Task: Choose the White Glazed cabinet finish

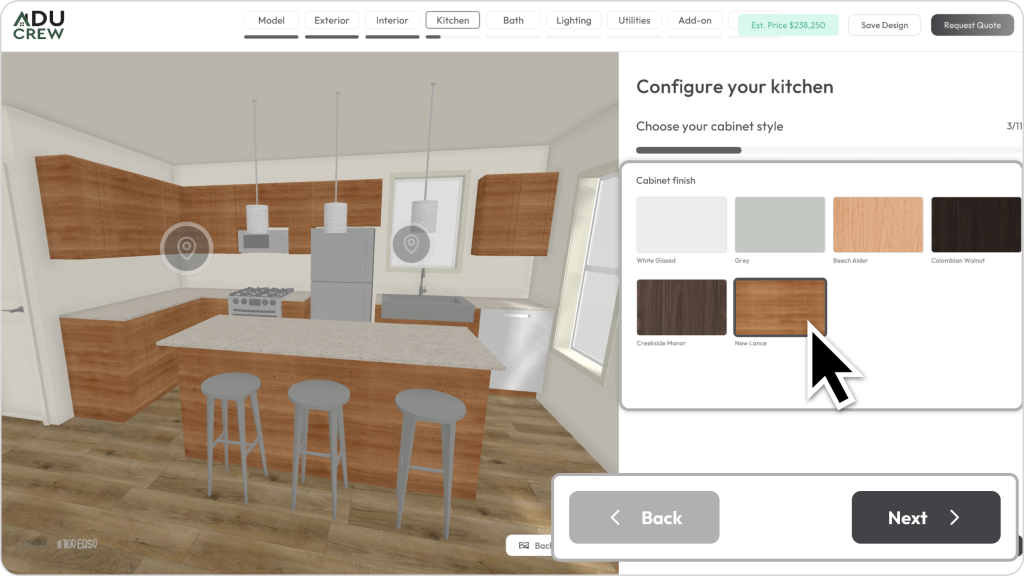Action: click(x=681, y=224)
